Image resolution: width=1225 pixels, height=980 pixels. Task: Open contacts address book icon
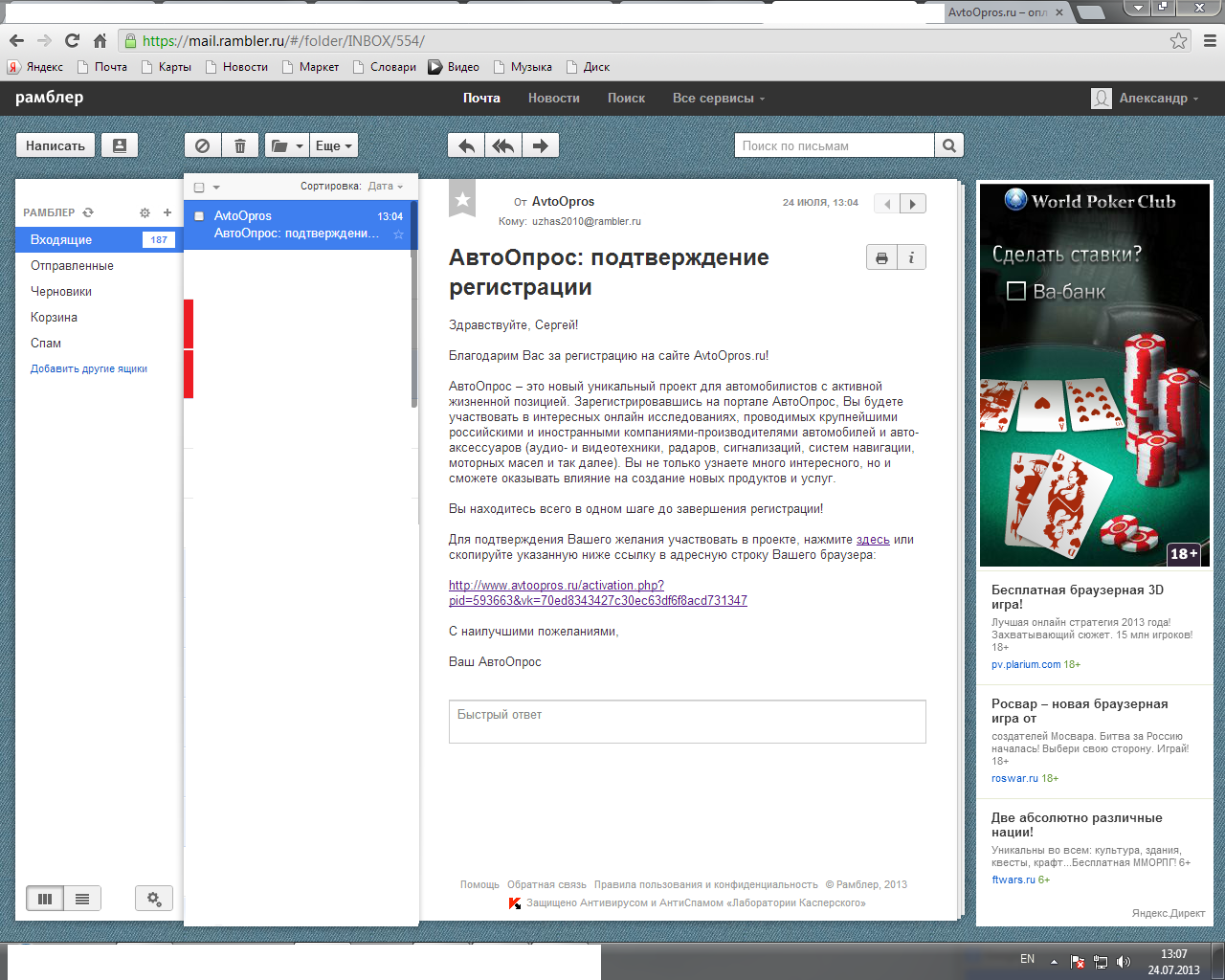point(120,145)
